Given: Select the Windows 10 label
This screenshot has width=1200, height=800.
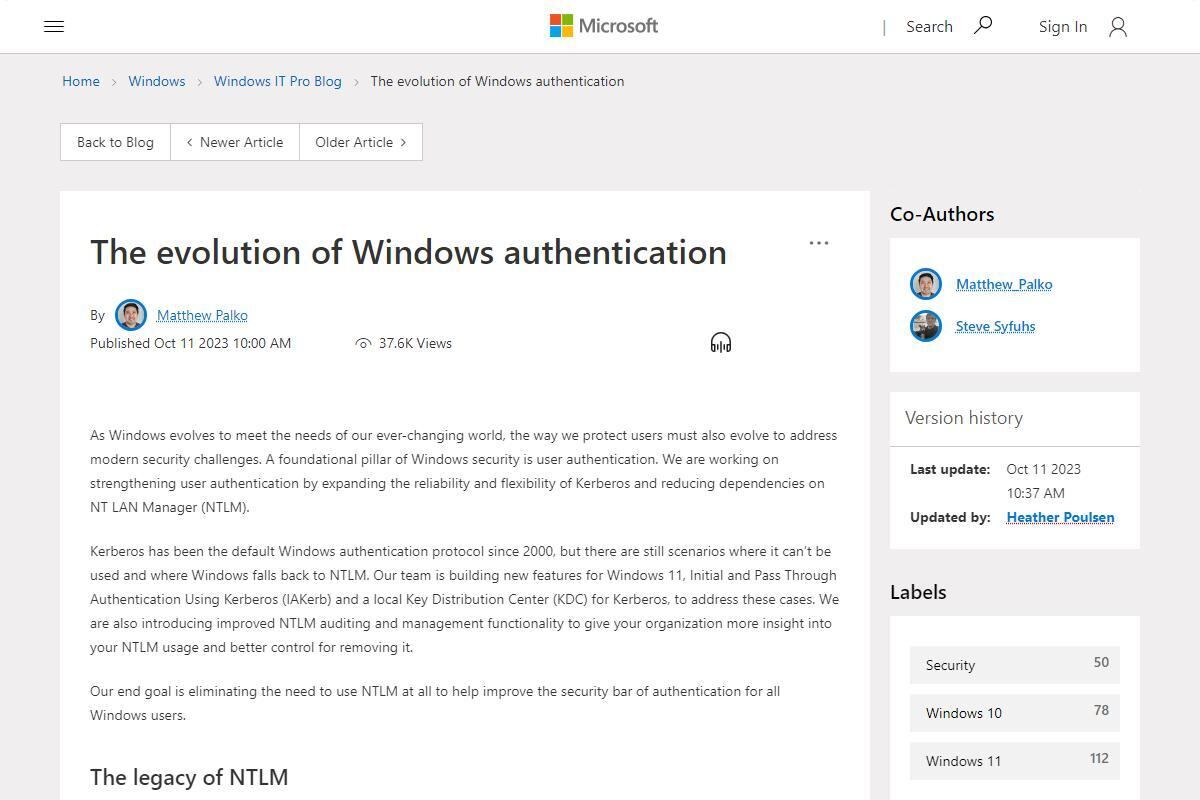Looking at the screenshot, I should tap(1015, 713).
